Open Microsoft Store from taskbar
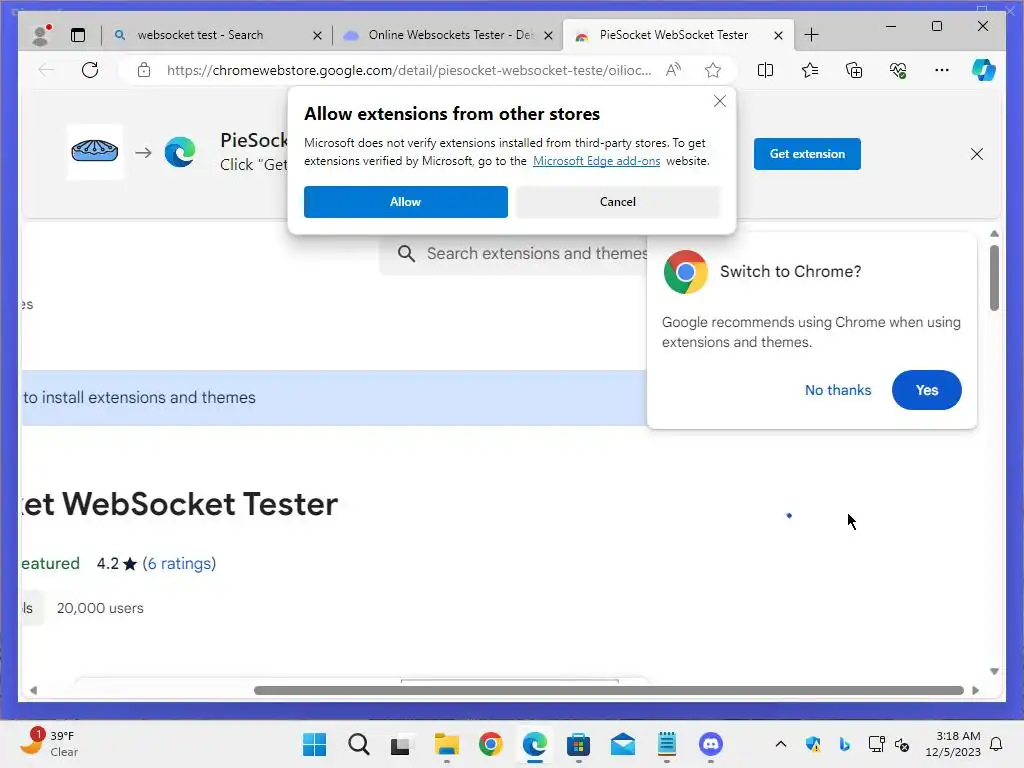1024x768 pixels. (579, 744)
